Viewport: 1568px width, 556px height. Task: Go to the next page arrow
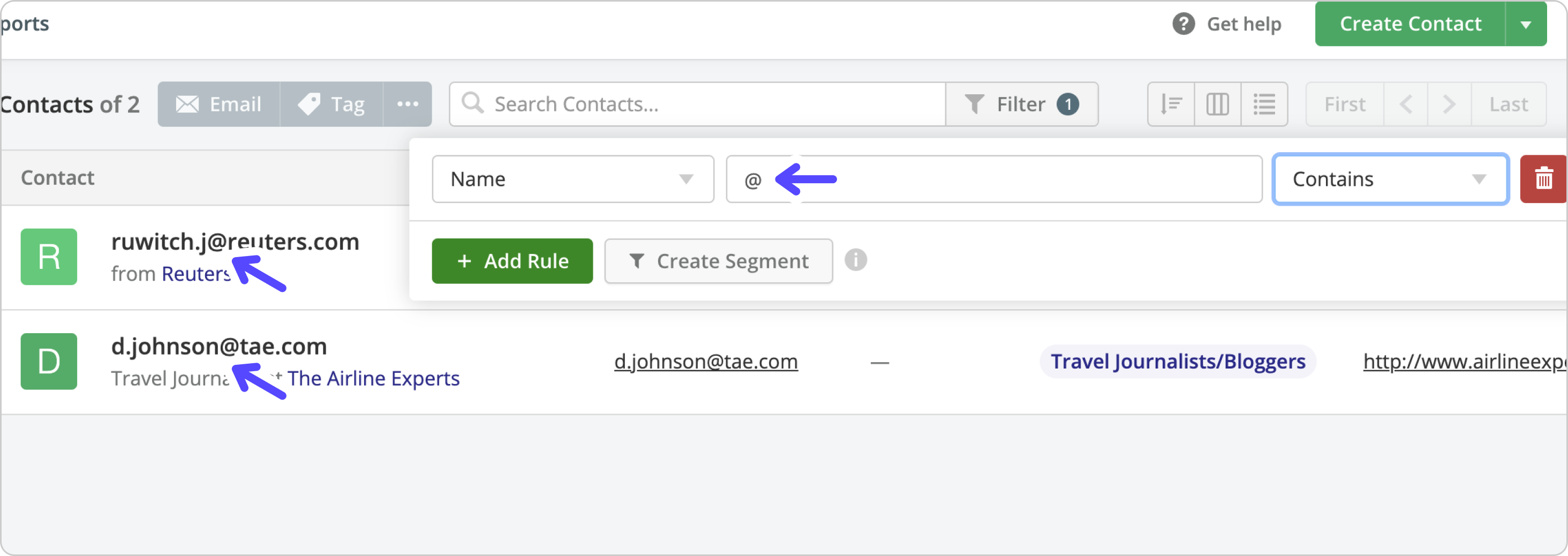coord(1449,104)
